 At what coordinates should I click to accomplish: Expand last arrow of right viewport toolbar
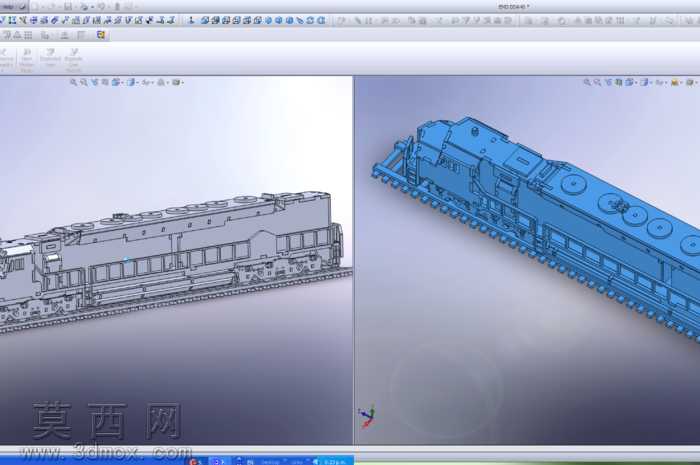pos(696,83)
